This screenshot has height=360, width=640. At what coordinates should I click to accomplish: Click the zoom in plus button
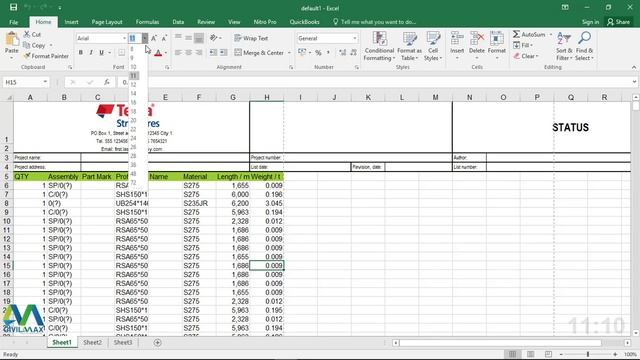point(615,354)
